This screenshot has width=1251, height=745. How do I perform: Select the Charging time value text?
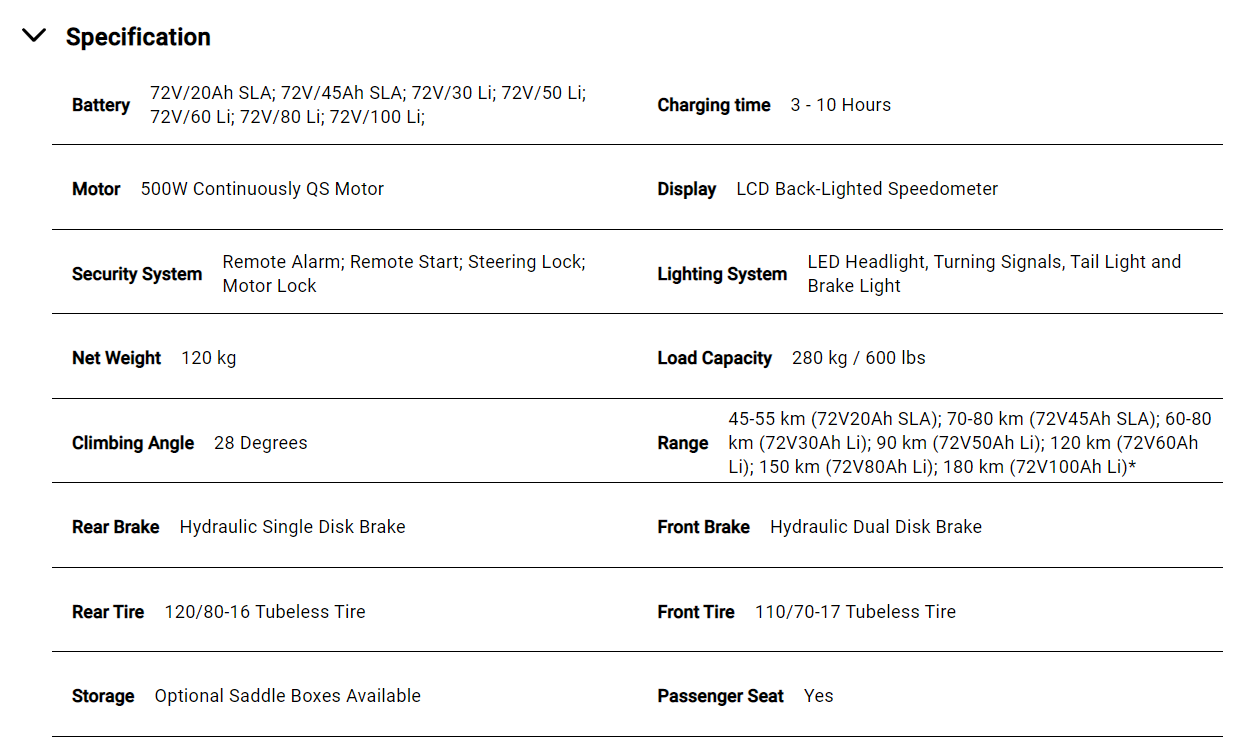[840, 105]
